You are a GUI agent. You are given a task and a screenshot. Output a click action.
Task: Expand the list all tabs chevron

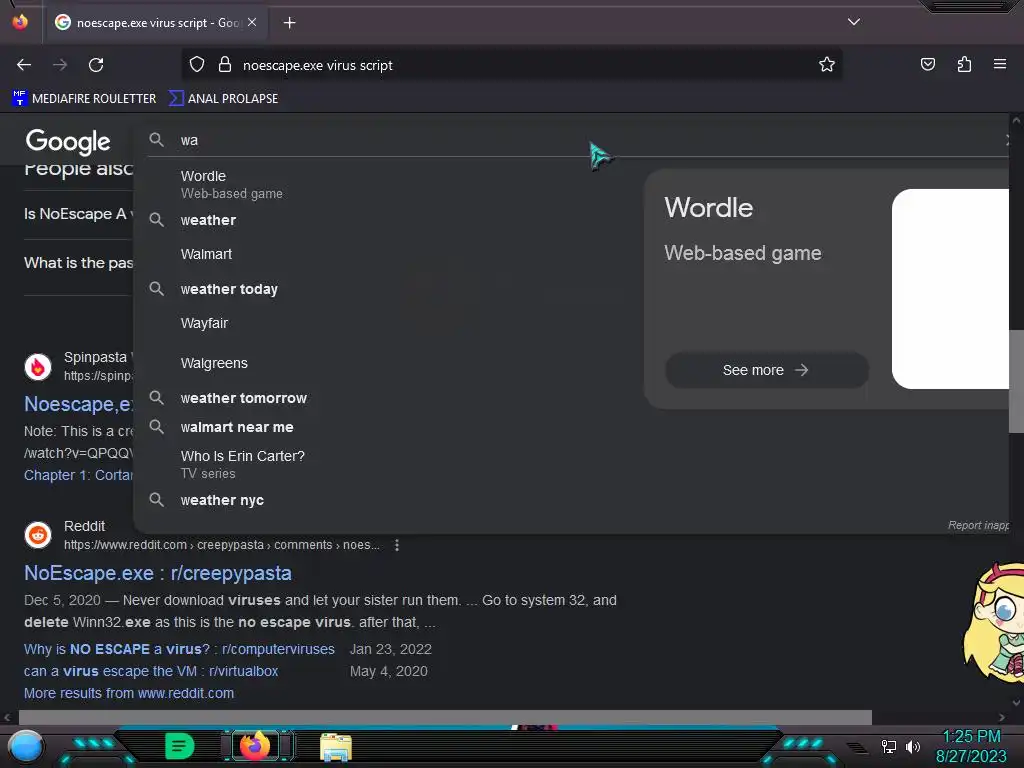point(854,22)
